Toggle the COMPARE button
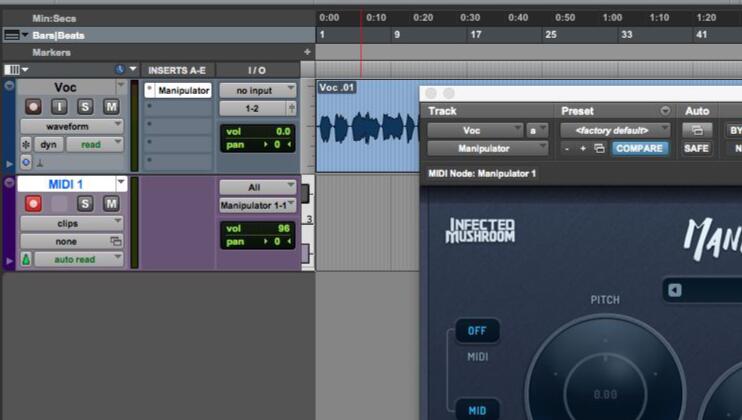Viewport: 742px width, 420px height. 639,149
